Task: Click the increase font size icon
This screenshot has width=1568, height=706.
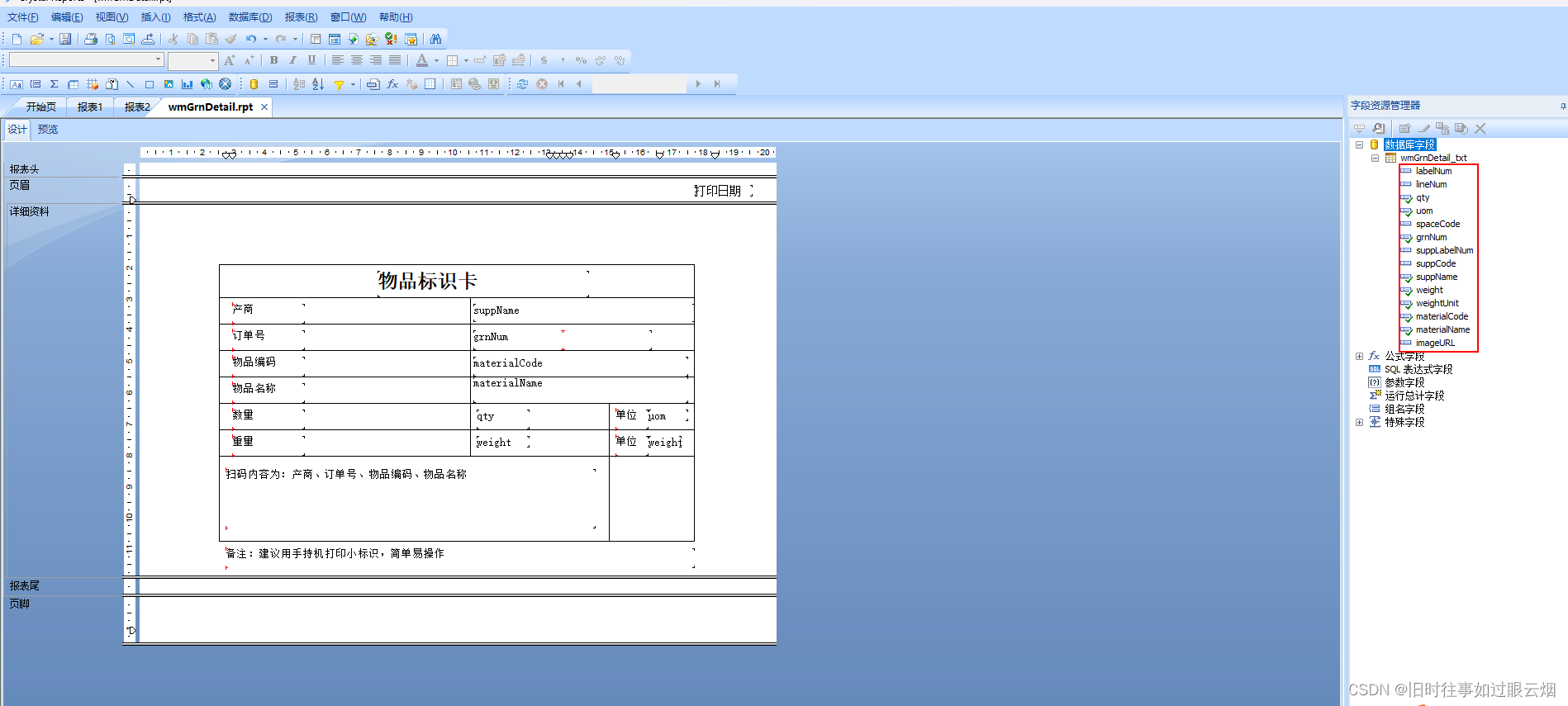Action: coord(230,60)
